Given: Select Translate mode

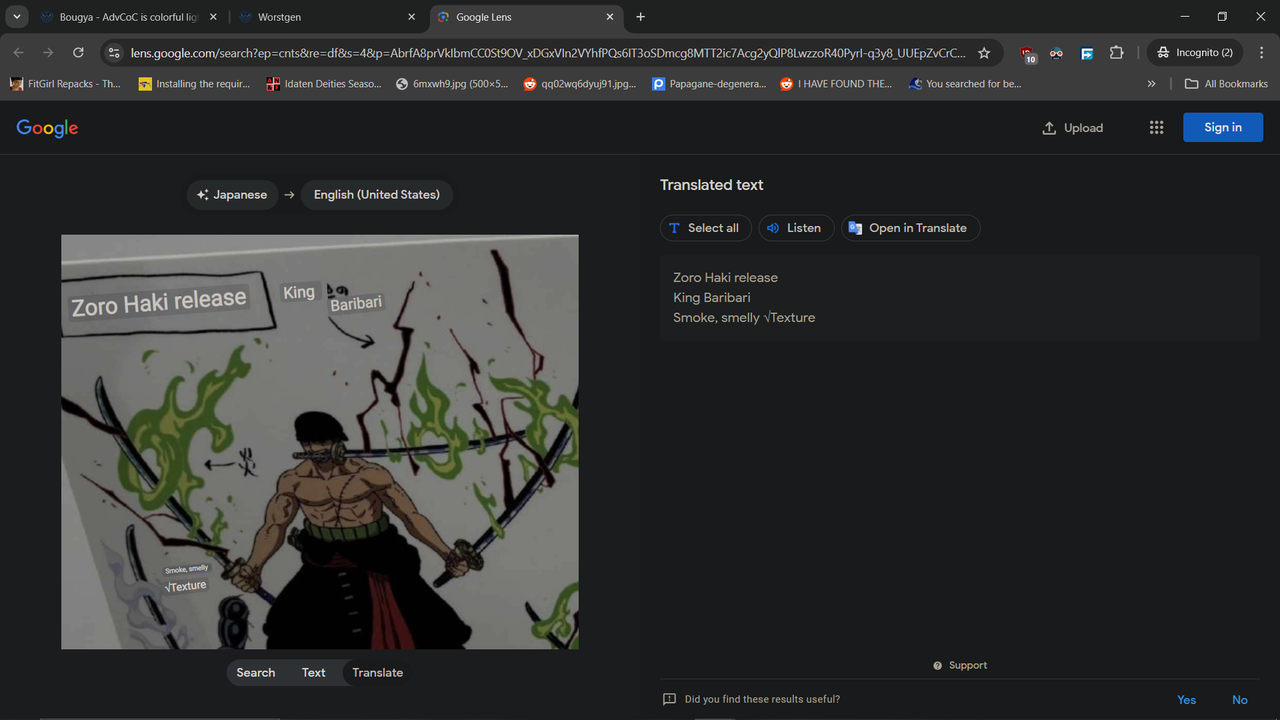Looking at the screenshot, I should pos(377,673).
